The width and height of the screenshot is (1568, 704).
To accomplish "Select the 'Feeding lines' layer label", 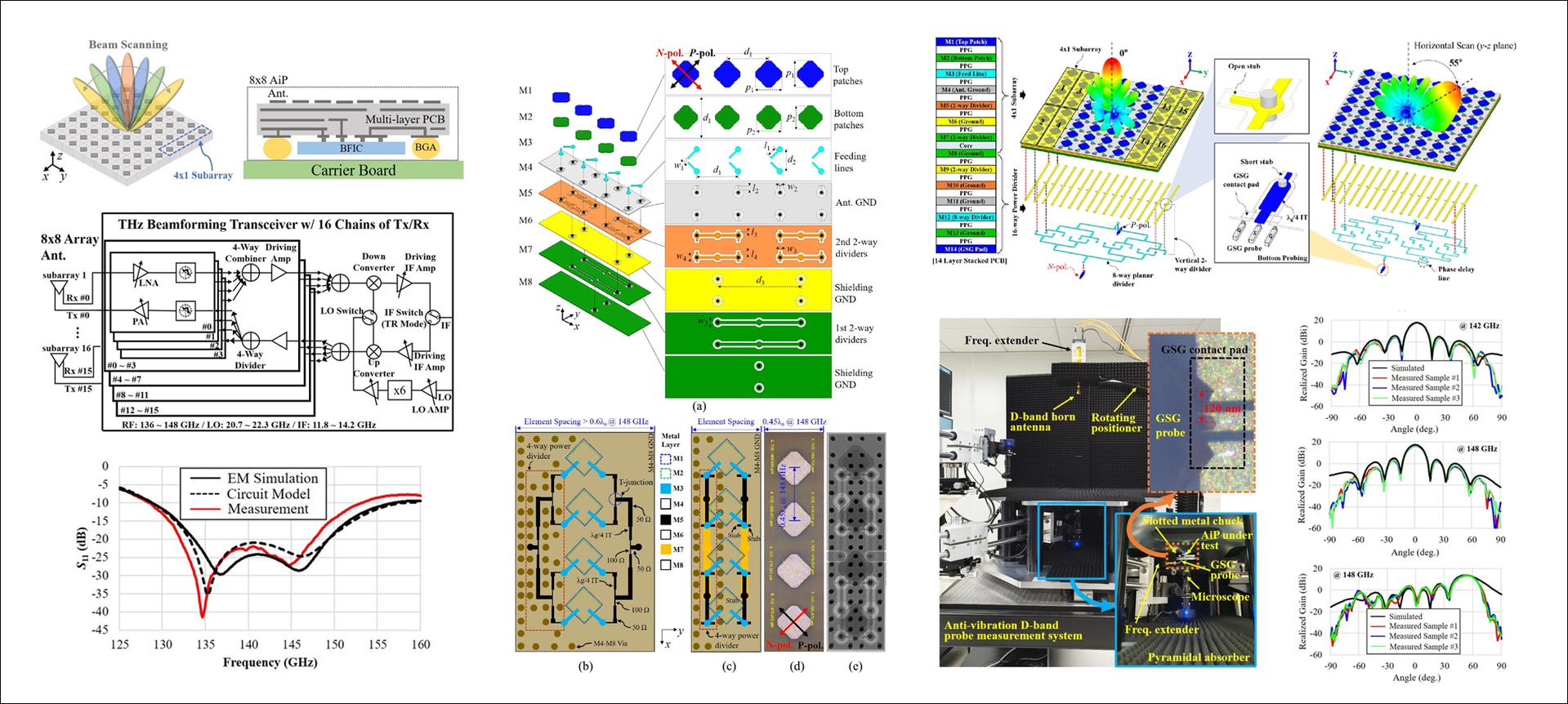I will coord(850,162).
